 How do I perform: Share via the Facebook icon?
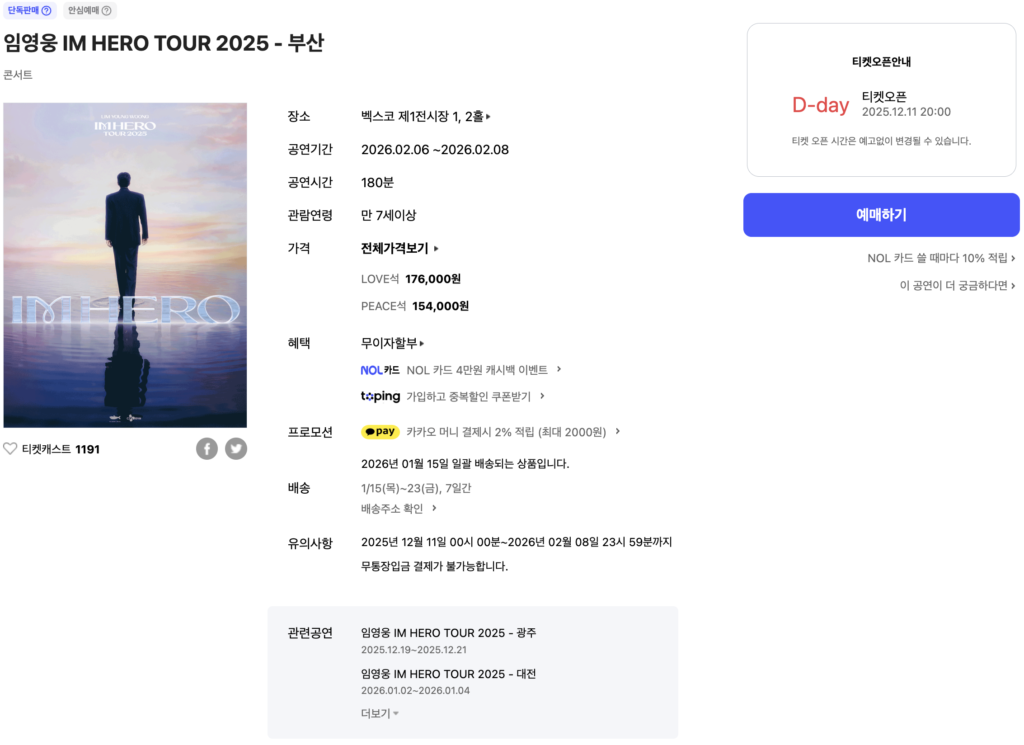[x=207, y=449]
